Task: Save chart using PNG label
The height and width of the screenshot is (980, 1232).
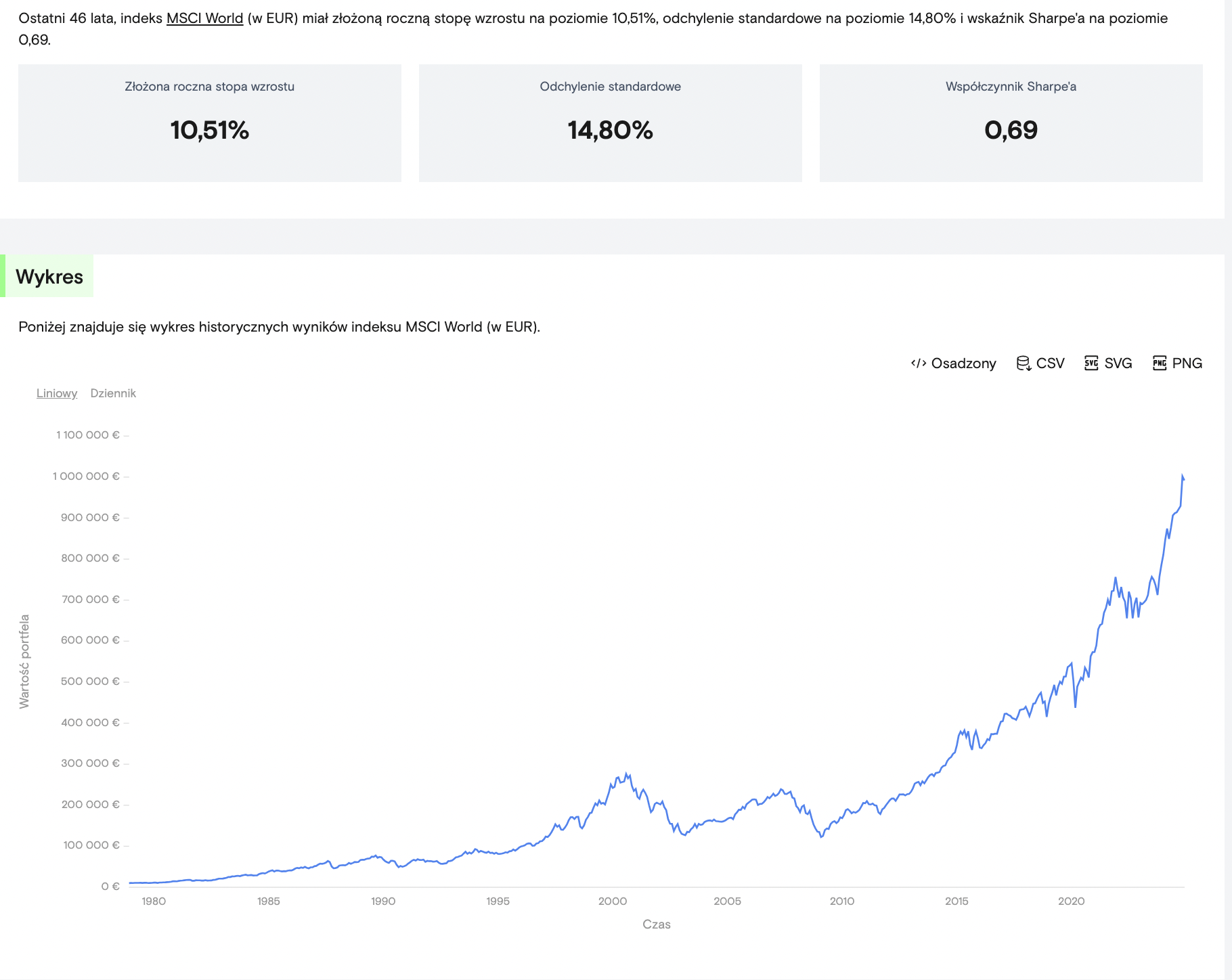Action: click(1187, 363)
